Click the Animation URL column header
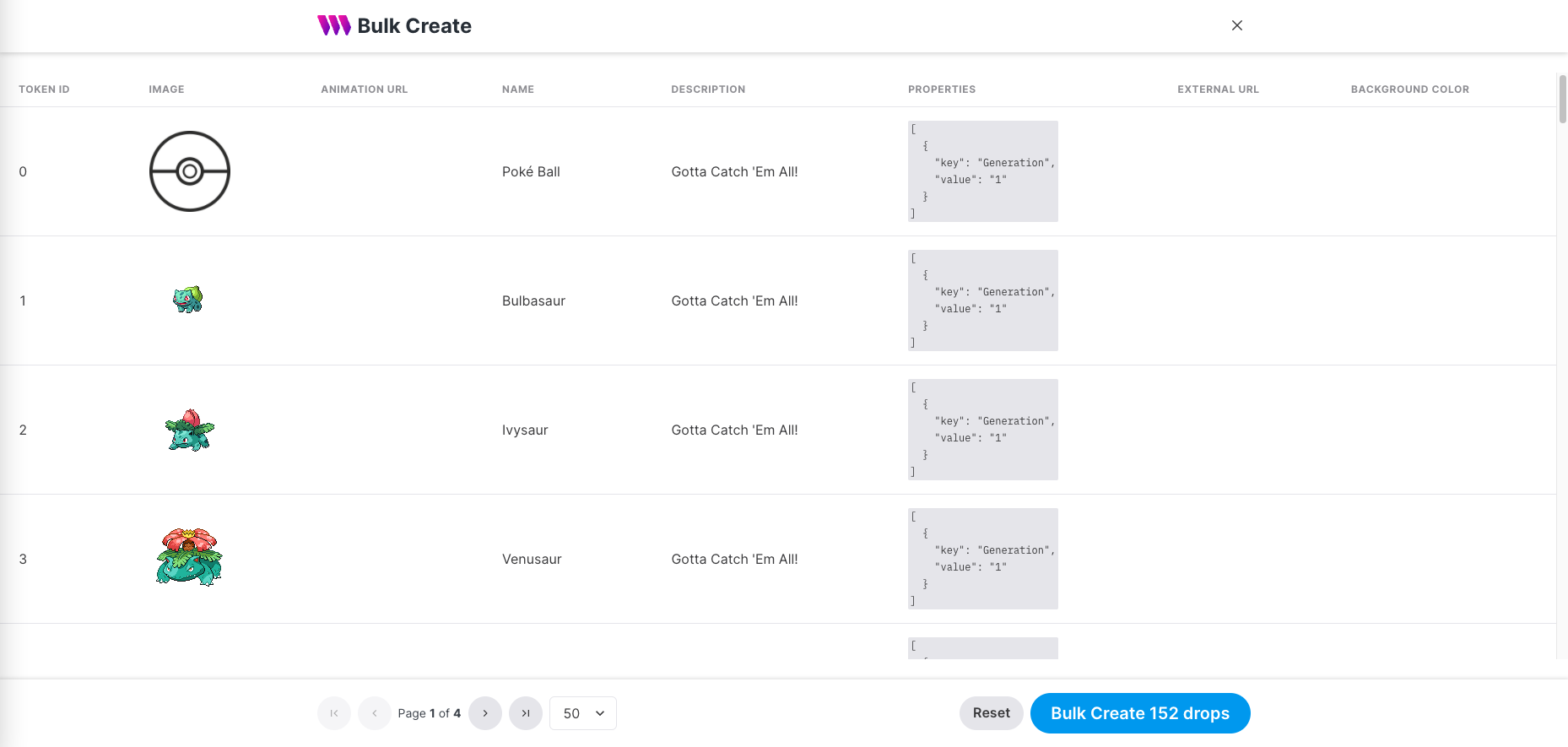This screenshot has width=1568, height=747. tap(365, 89)
